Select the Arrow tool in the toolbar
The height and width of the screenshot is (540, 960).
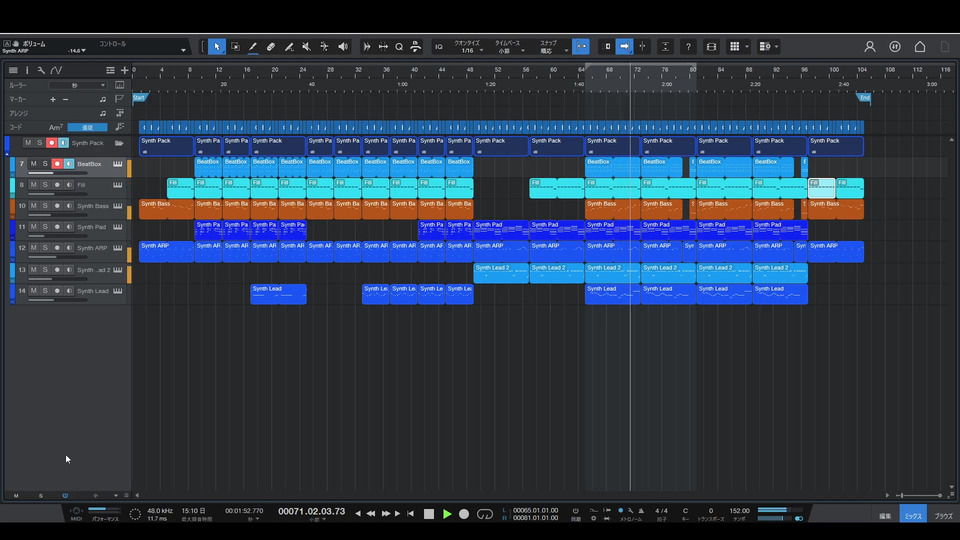pos(217,47)
